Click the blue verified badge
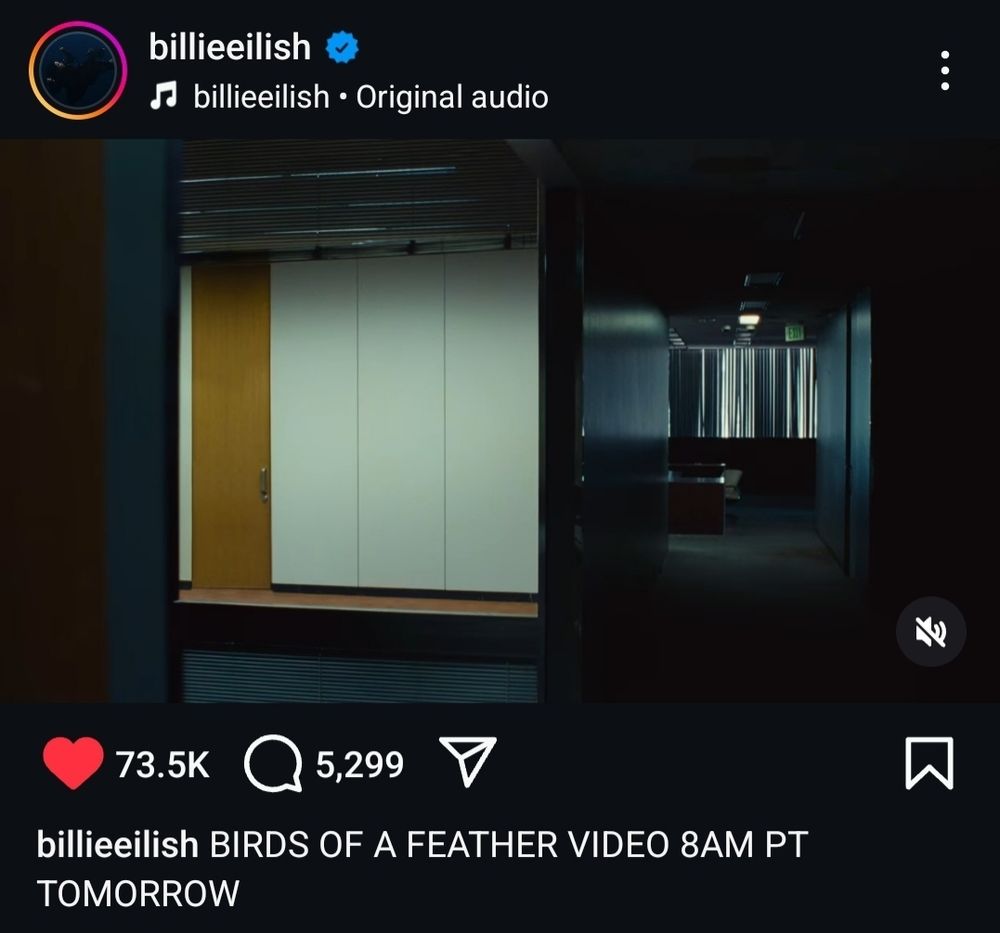 click(342, 47)
